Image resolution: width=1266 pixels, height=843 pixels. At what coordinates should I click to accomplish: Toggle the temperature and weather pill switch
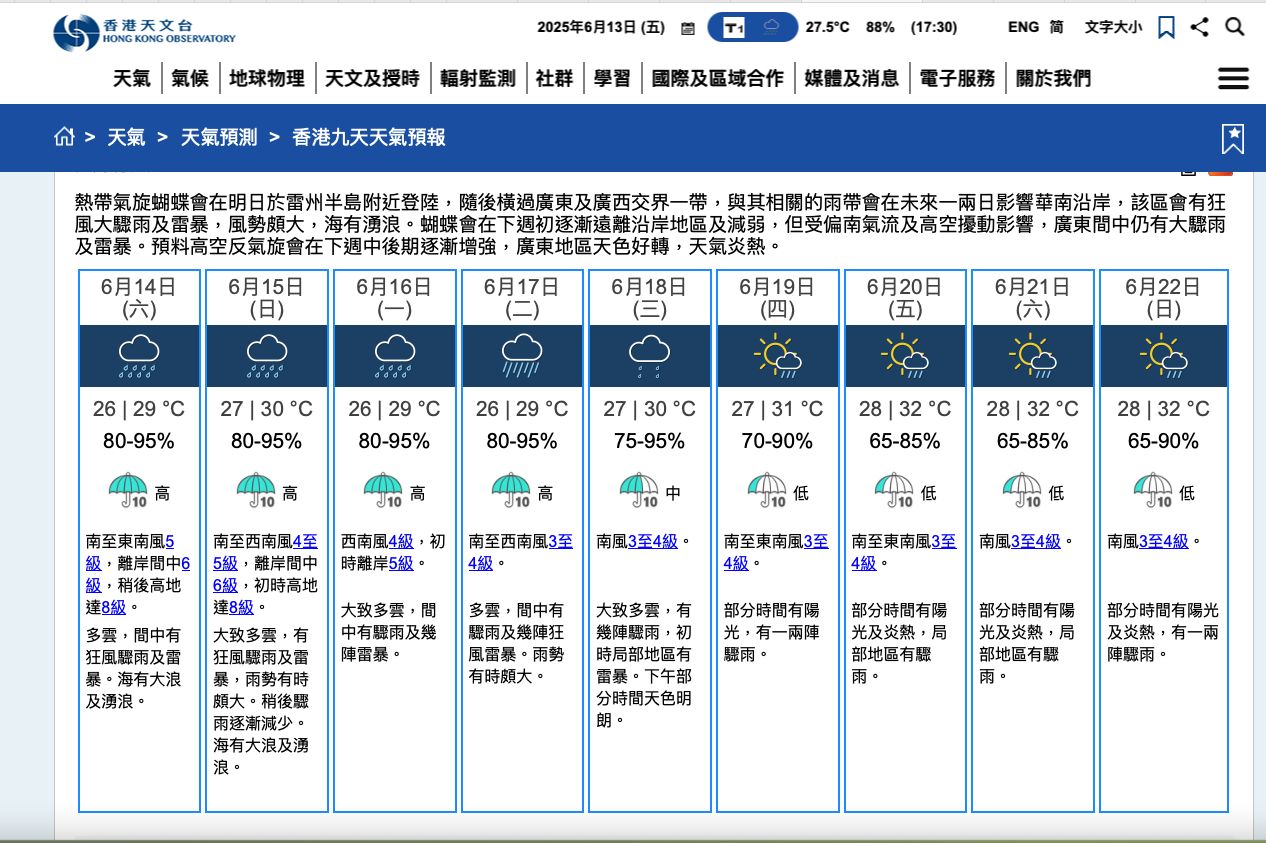point(752,28)
